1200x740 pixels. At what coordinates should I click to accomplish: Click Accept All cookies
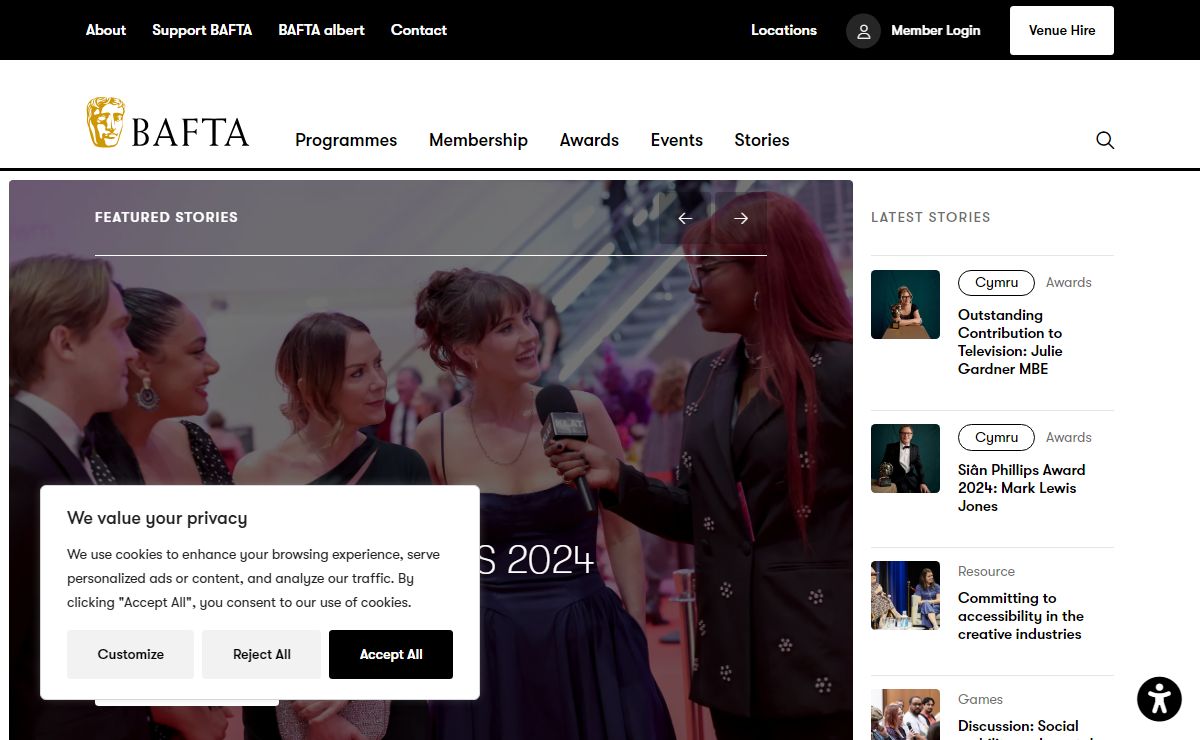coord(391,654)
